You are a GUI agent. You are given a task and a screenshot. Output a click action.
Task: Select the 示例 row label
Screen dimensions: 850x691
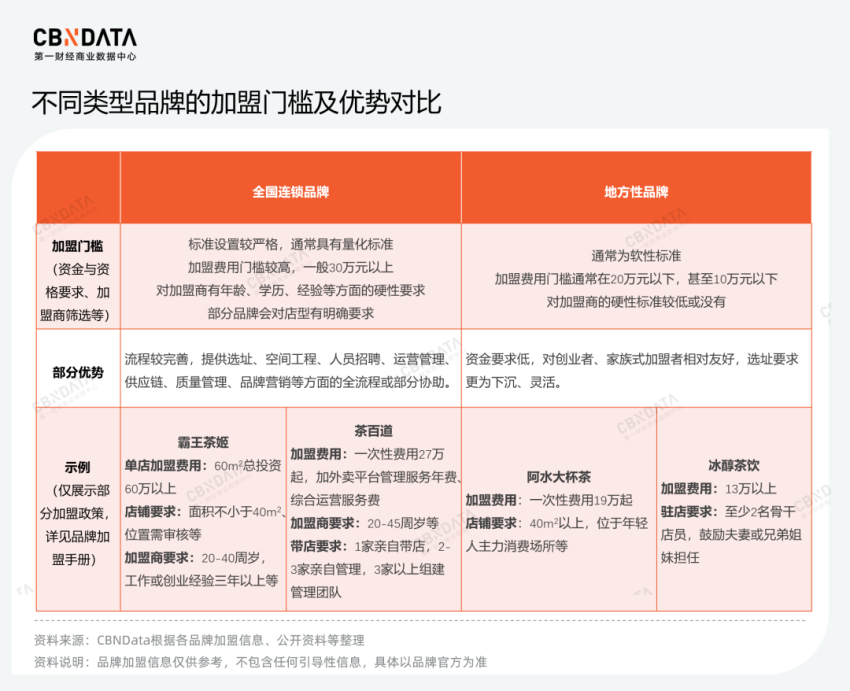click(77, 467)
